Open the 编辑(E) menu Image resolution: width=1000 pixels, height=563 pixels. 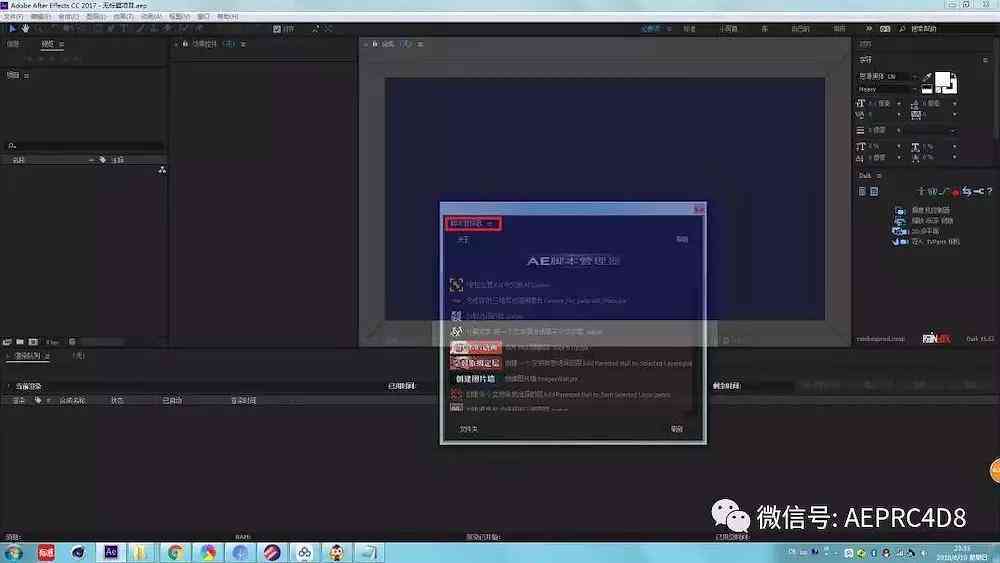coord(41,17)
